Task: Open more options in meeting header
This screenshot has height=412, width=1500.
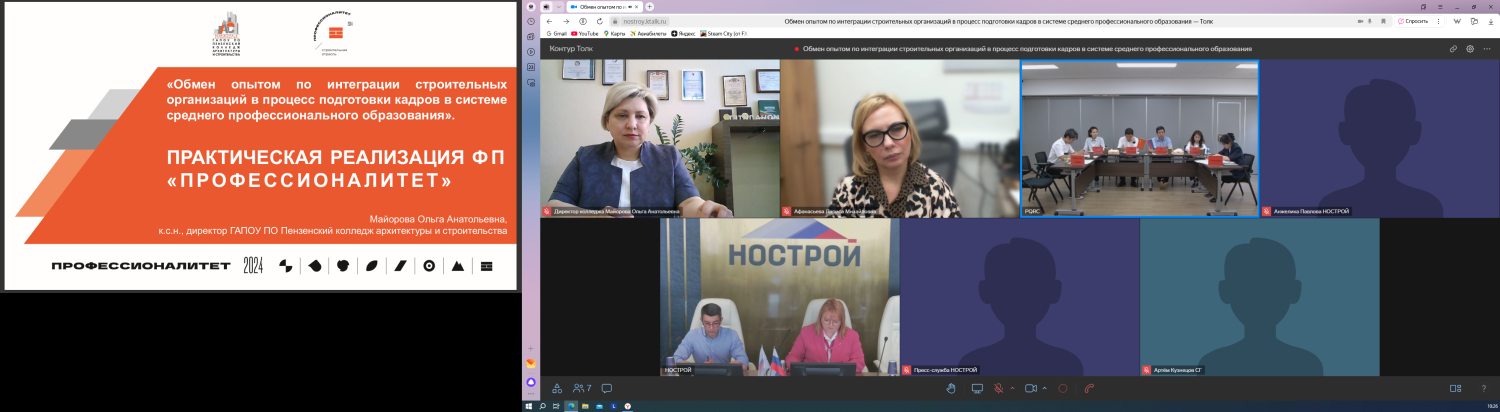Action: [1487, 49]
